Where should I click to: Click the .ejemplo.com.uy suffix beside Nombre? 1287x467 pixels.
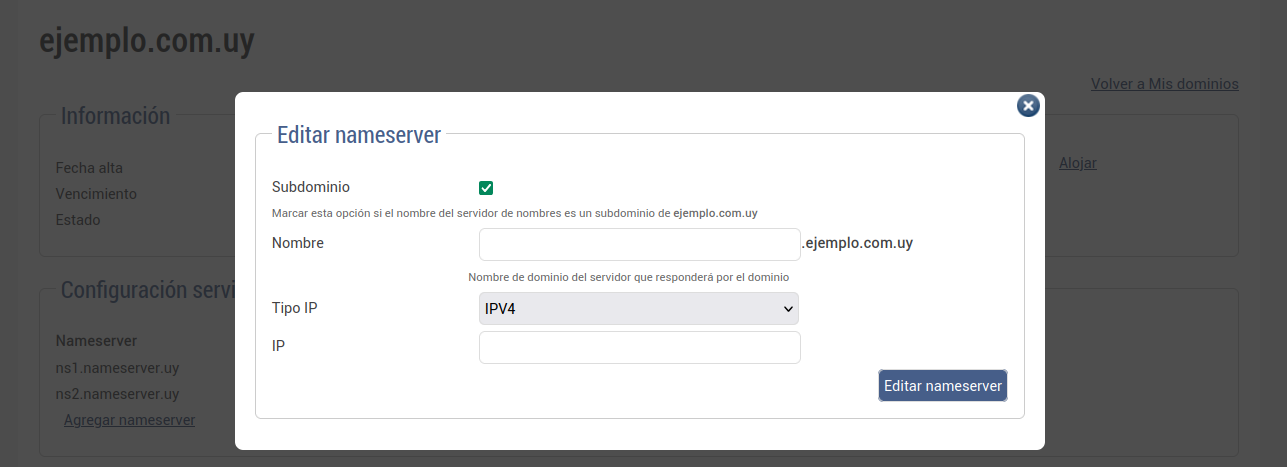point(857,243)
